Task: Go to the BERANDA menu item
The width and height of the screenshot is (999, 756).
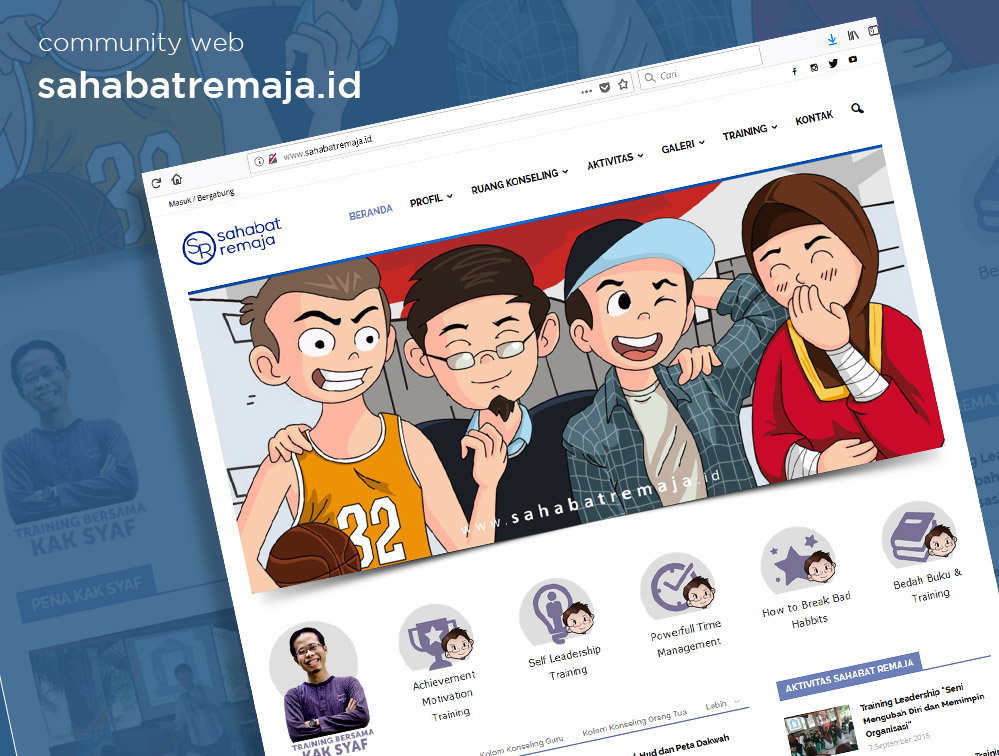Action: (371, 212)
